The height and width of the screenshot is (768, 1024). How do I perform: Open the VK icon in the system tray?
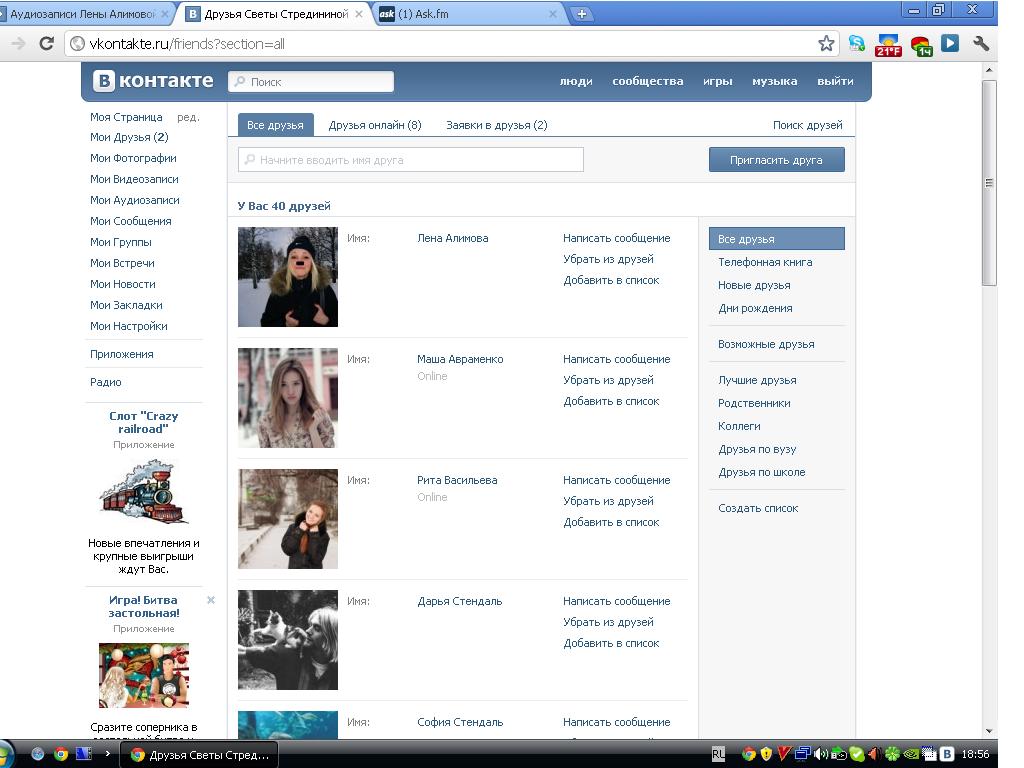pyautogui.click(x=946, y=754)
